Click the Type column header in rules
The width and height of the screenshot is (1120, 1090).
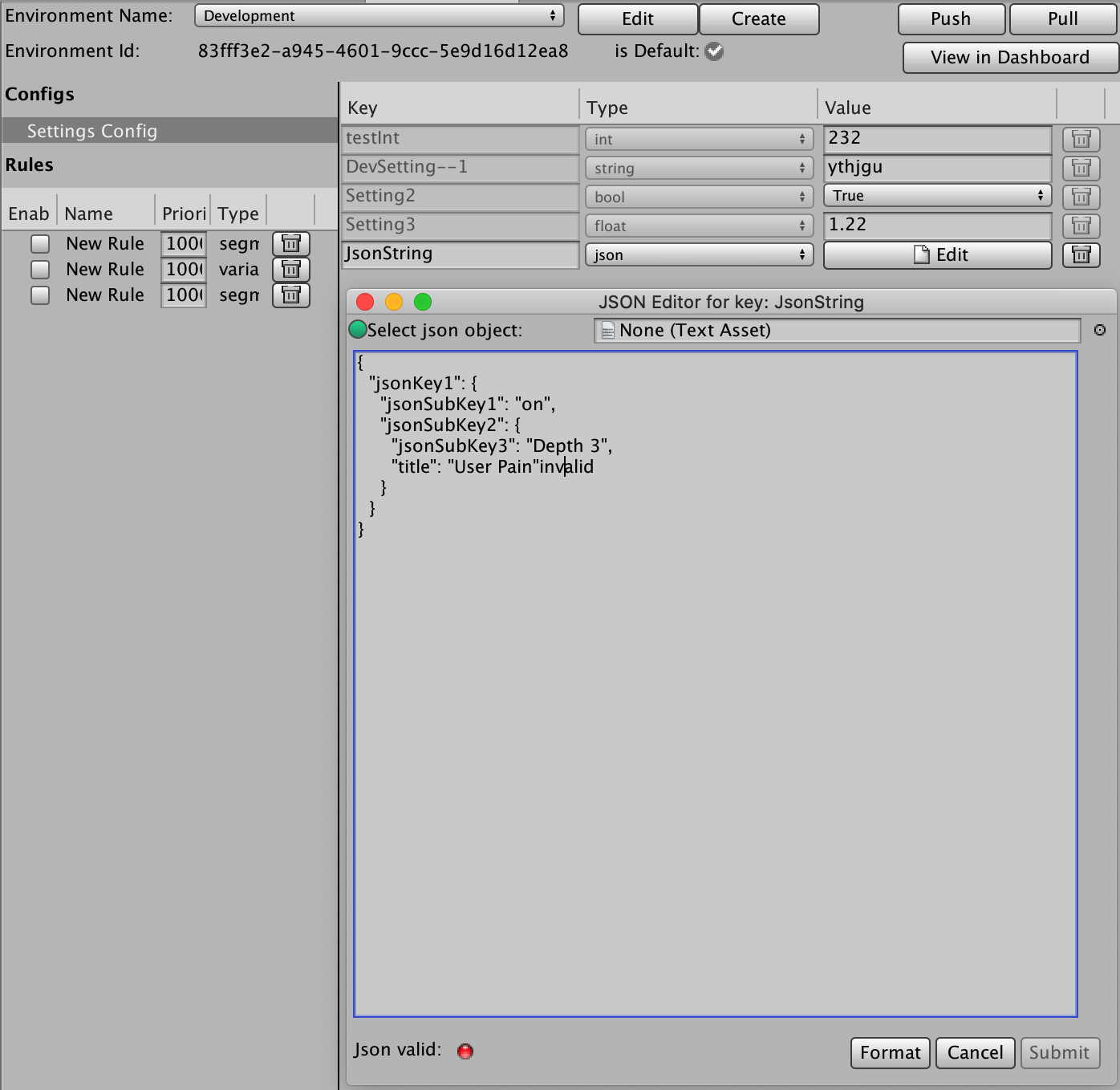pyautogui.click(x=238, y=214)
